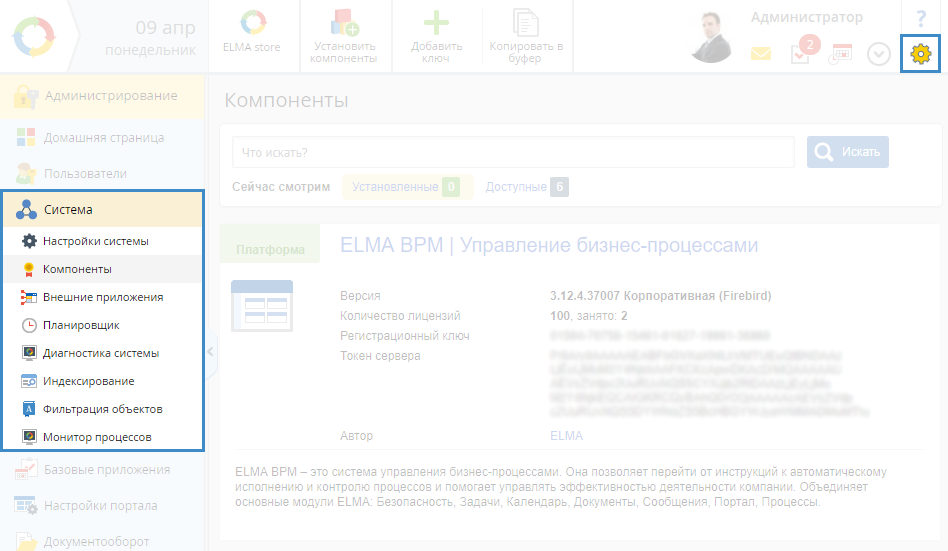The width and height of the screenshot is (948, 551).
Task: Open Планировщик
Action: tap(103, 325)
